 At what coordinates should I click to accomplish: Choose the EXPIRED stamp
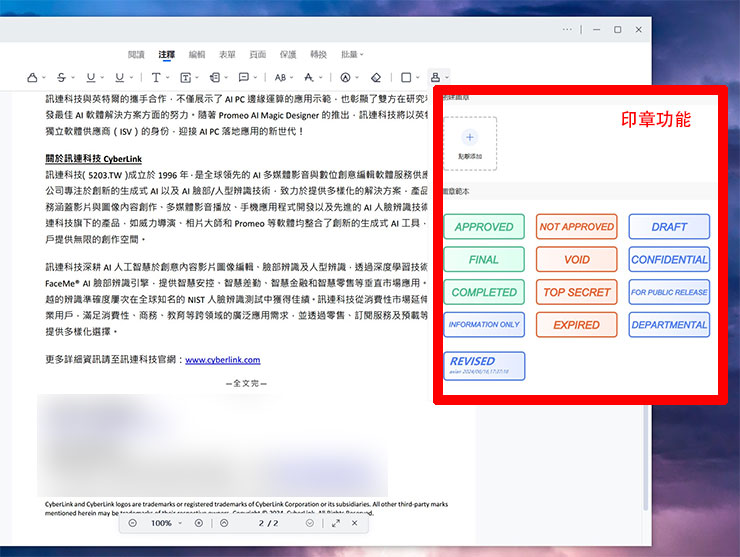tap(577, 325)
